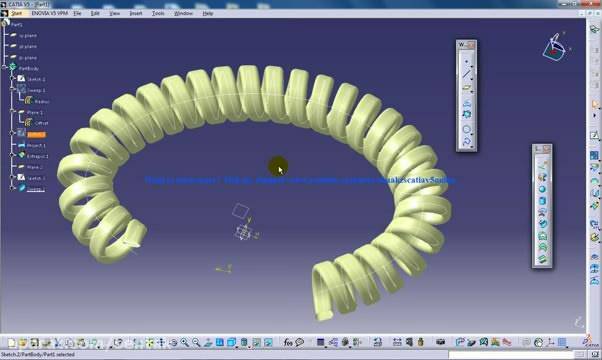Open the Tools menu
602x360 pixels.
pos(158,13)
